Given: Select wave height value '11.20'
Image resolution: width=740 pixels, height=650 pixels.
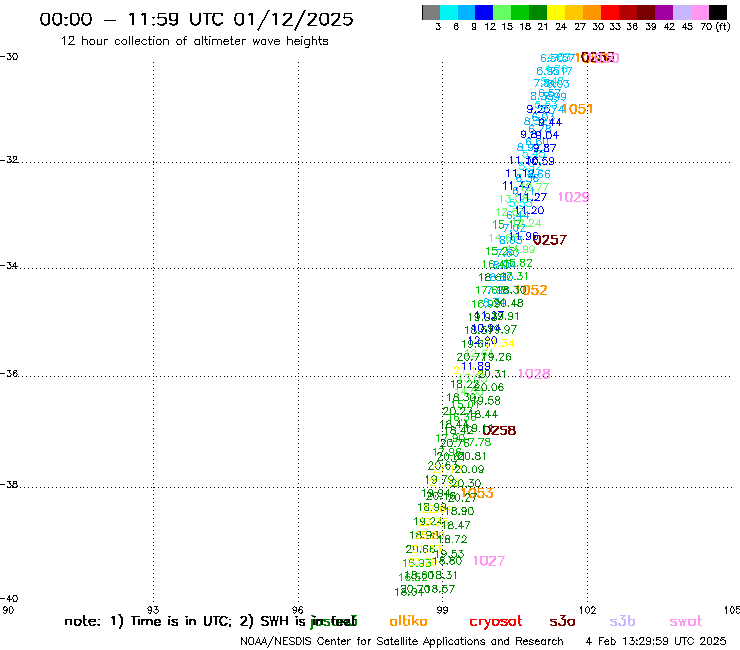Looking at the screenshot, I should (x=529, y=210).
